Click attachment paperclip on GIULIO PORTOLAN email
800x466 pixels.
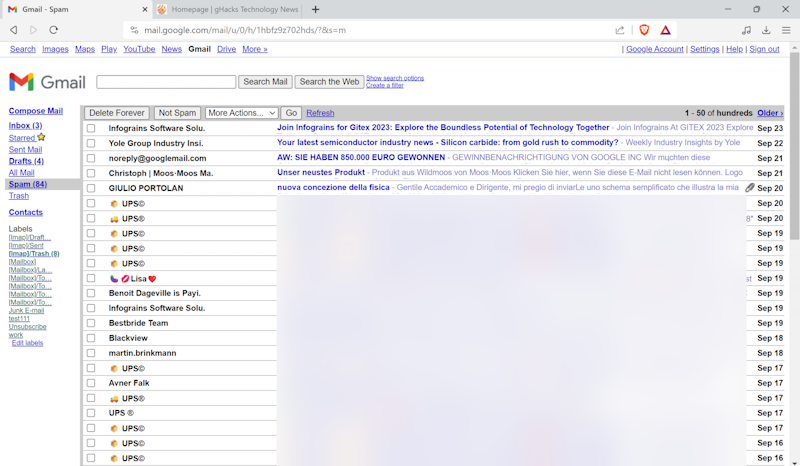coord(749,188)
